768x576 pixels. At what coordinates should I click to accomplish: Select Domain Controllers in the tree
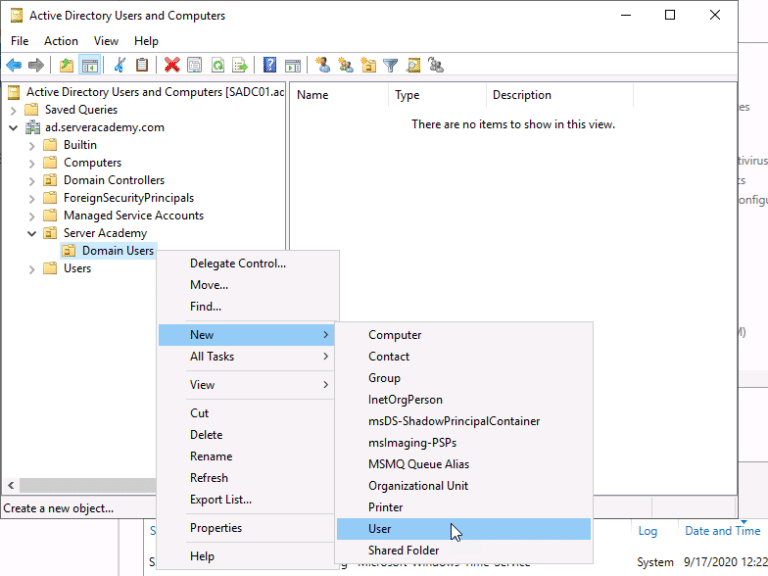coord(113,180)
